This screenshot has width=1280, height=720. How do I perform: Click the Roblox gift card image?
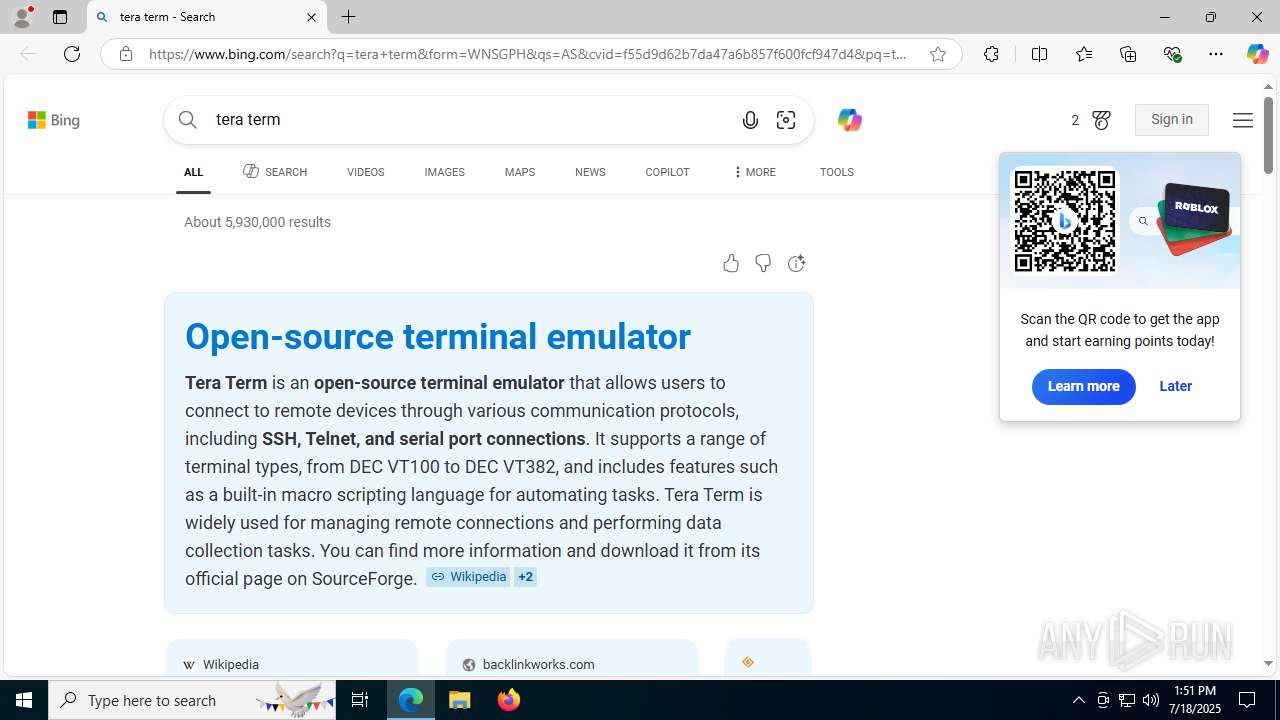(1194, 217)
